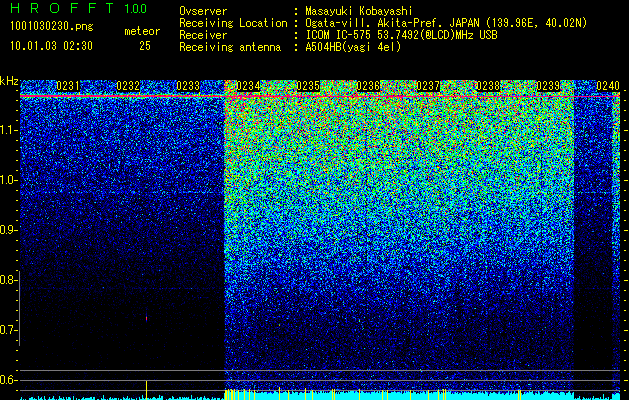
Task: Click the file name 1001030230.png
Action: [52, 27]
